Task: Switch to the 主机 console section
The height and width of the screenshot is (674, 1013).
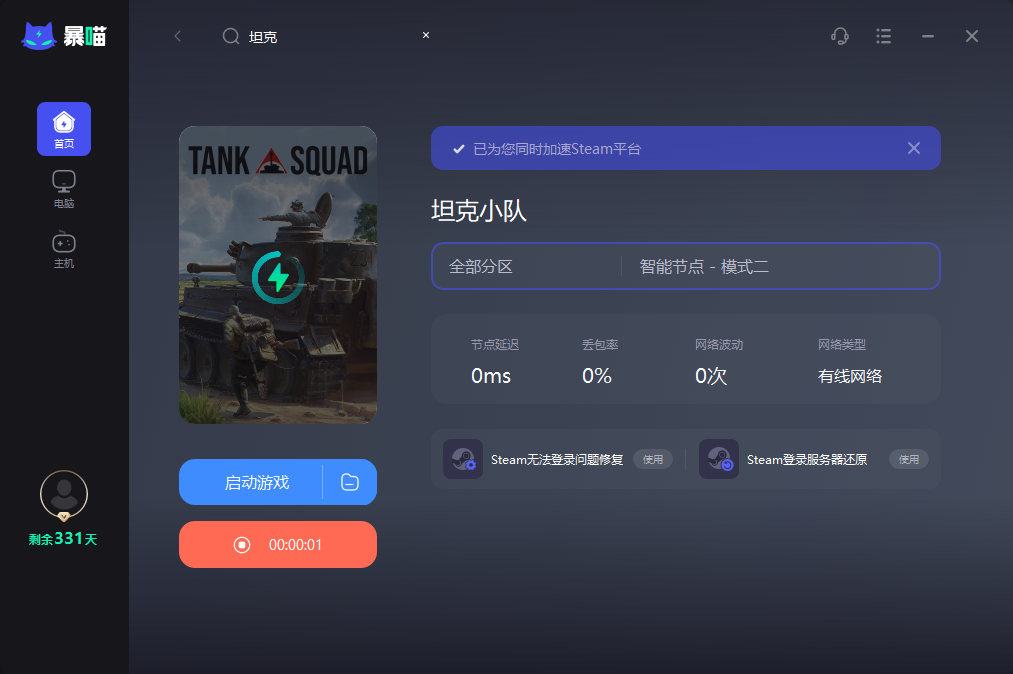Action: click(x=64, y=249)
